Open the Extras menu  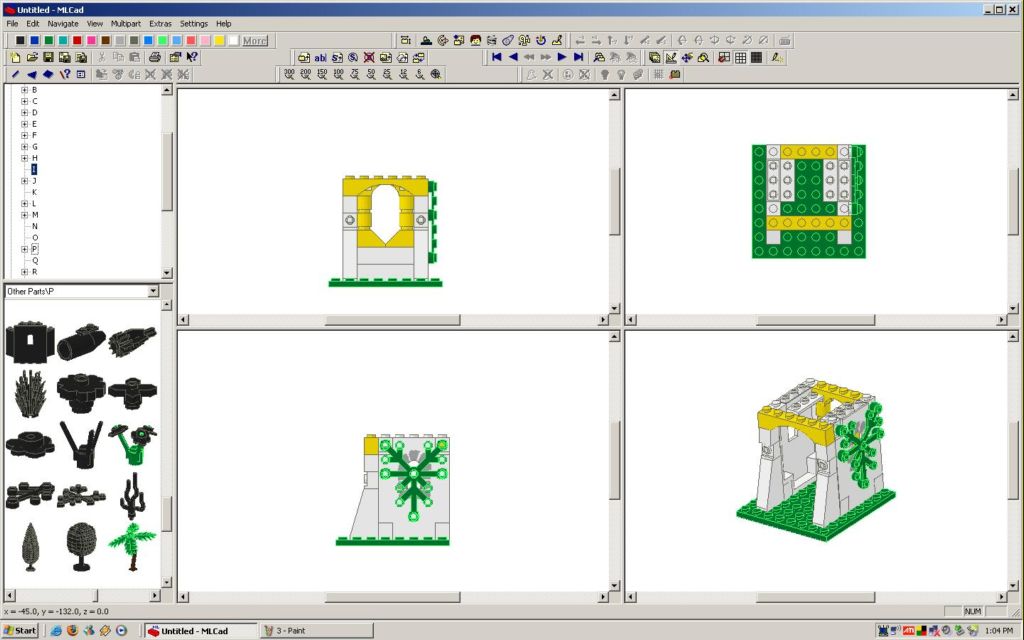tap(160, 24)
